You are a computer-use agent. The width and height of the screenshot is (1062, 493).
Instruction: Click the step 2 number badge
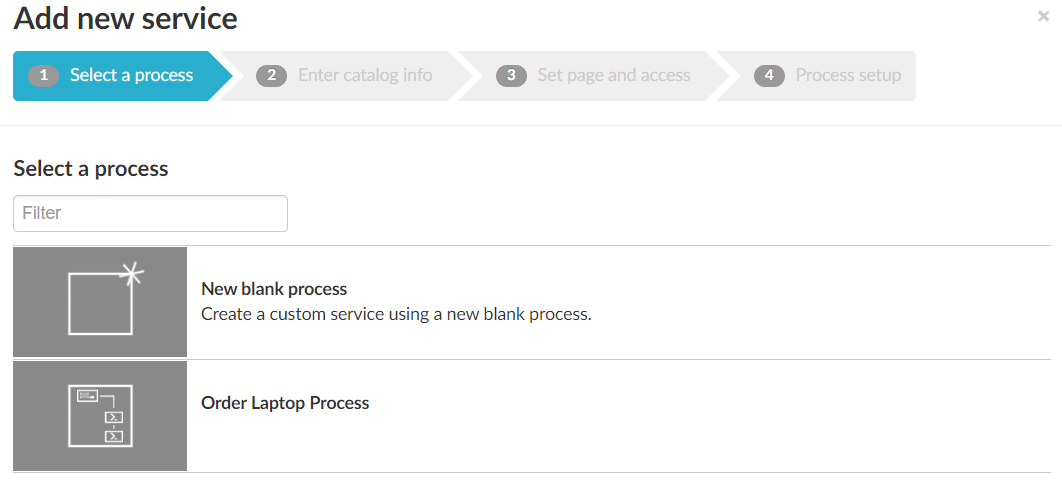coord(271,76)
